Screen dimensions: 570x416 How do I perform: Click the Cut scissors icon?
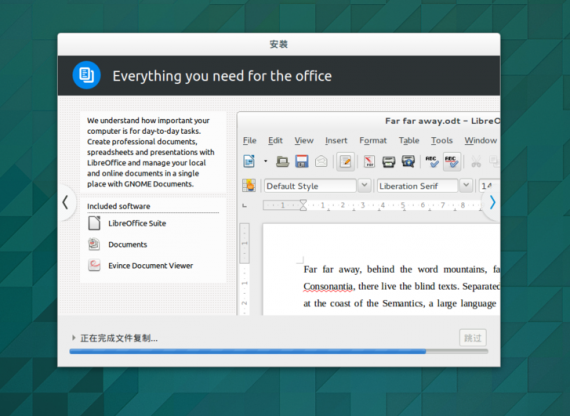476,161
